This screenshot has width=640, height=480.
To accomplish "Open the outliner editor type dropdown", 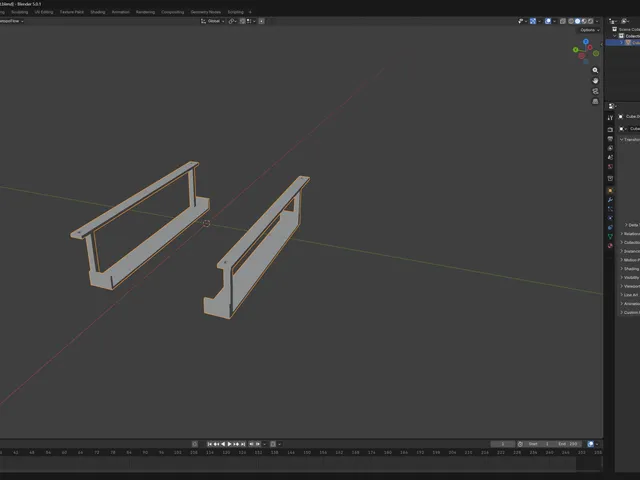I will tap(613, 21).
